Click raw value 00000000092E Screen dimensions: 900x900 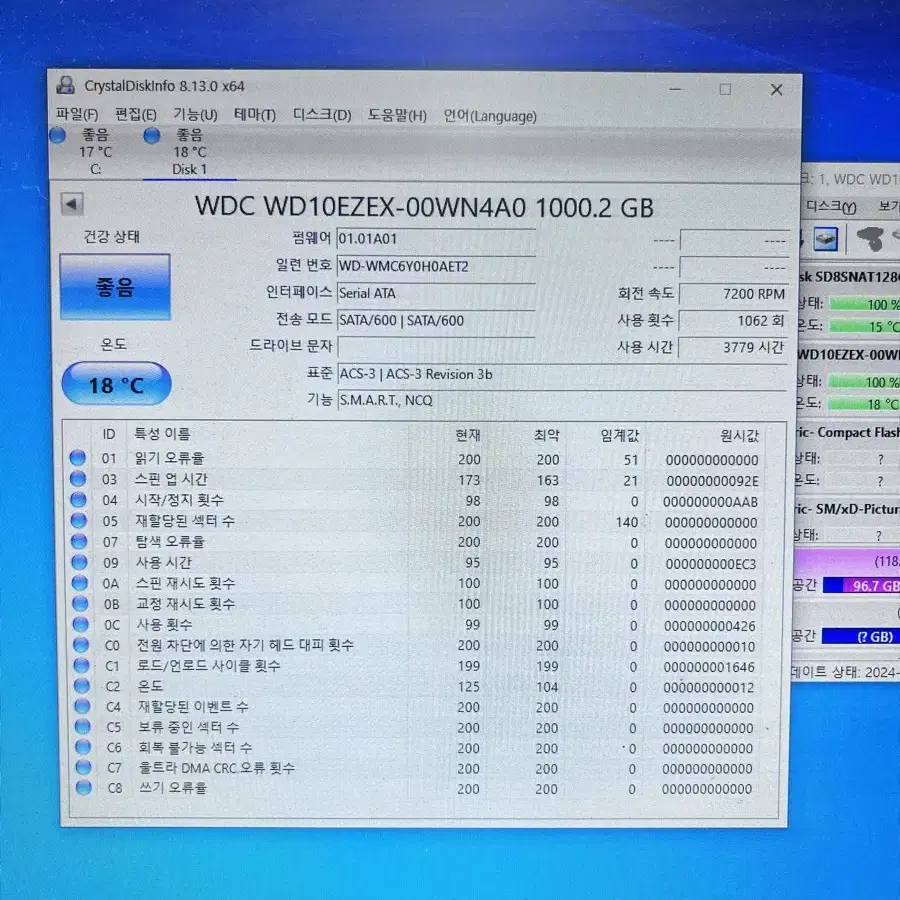[712, 481]
